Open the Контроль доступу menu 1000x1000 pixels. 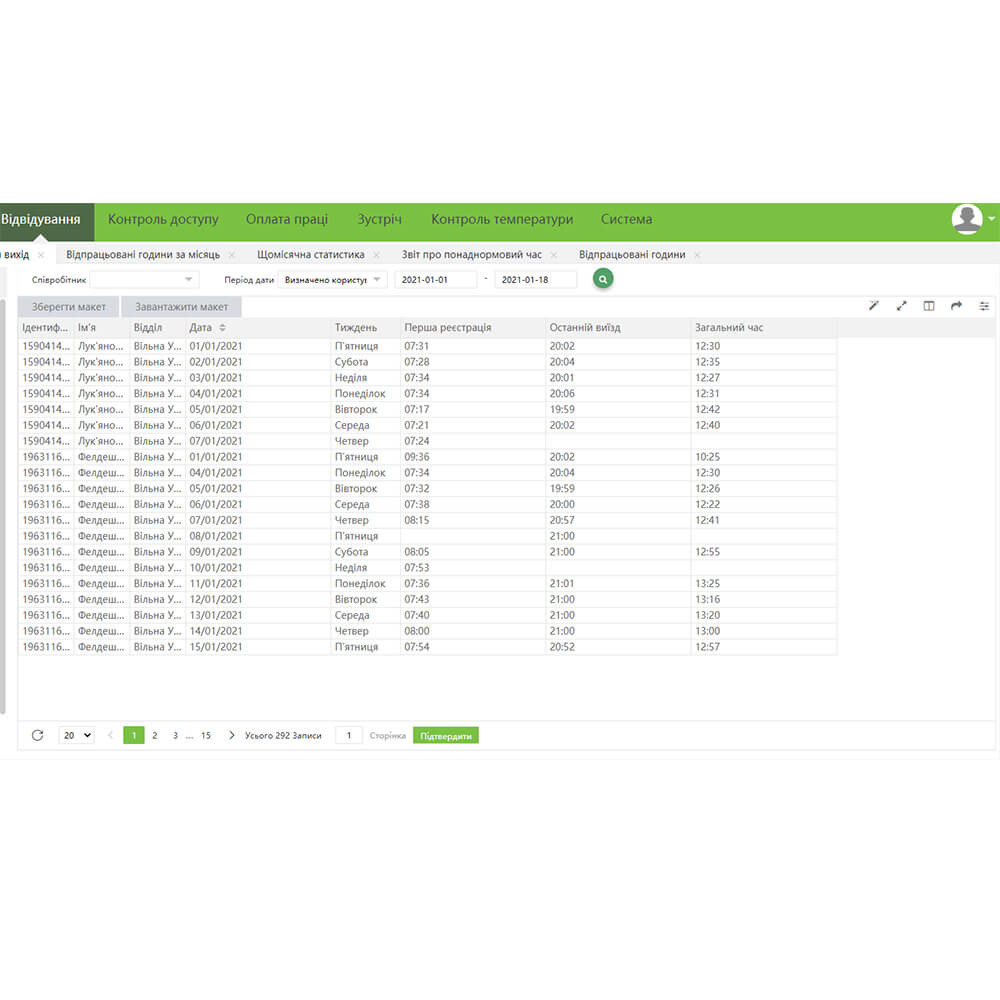162,219
